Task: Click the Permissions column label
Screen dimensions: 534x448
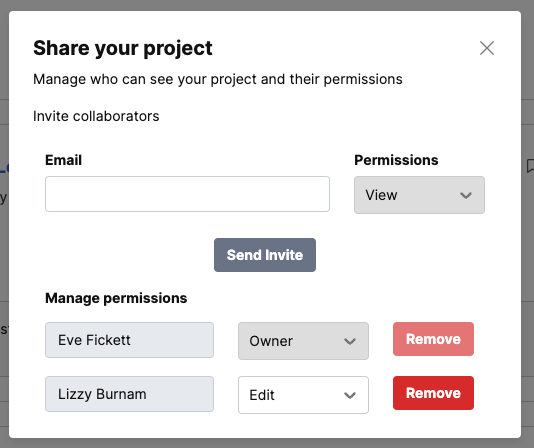Action: tap(396, 160)
